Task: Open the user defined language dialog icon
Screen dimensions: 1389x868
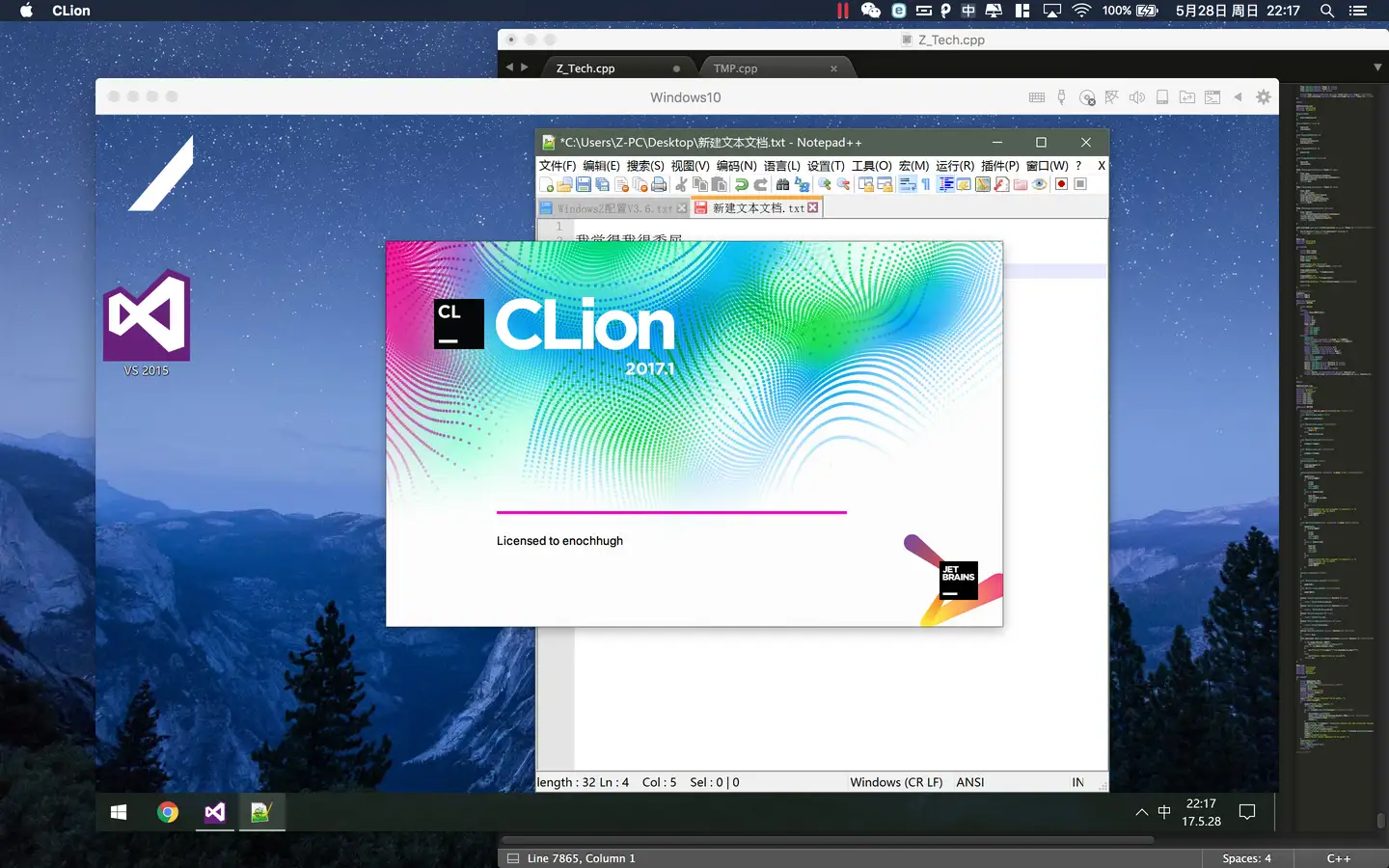Action: pyautogui.click(x=965, y=184)
